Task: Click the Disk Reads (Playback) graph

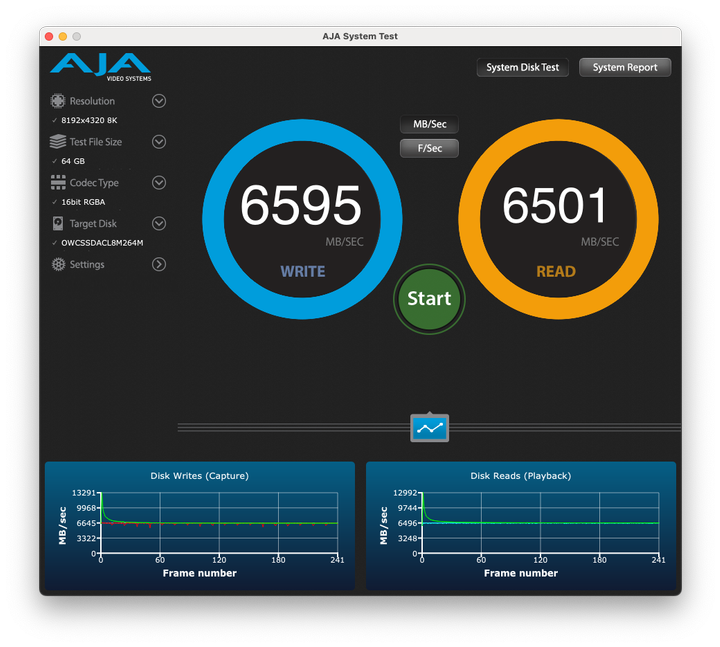Action: 521,524
